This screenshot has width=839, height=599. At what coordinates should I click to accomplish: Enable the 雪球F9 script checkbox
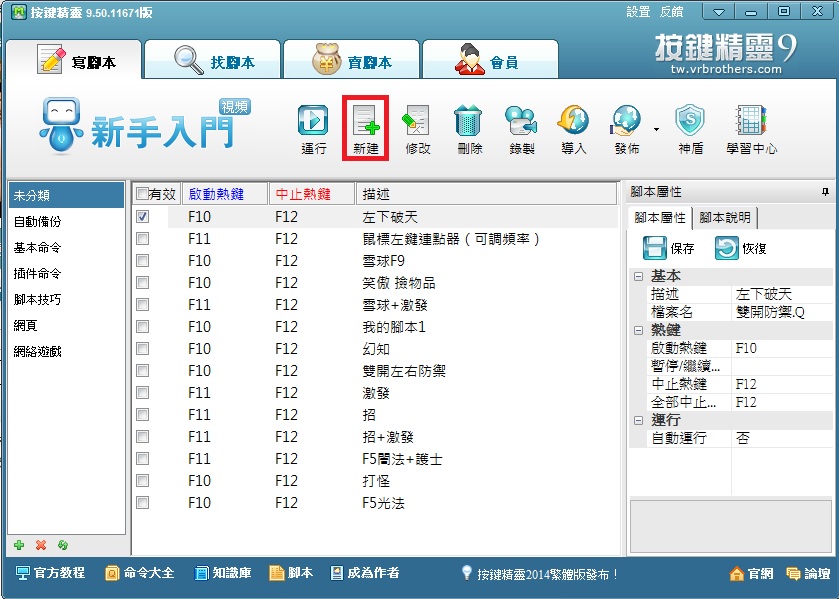(x=142, y=260)
